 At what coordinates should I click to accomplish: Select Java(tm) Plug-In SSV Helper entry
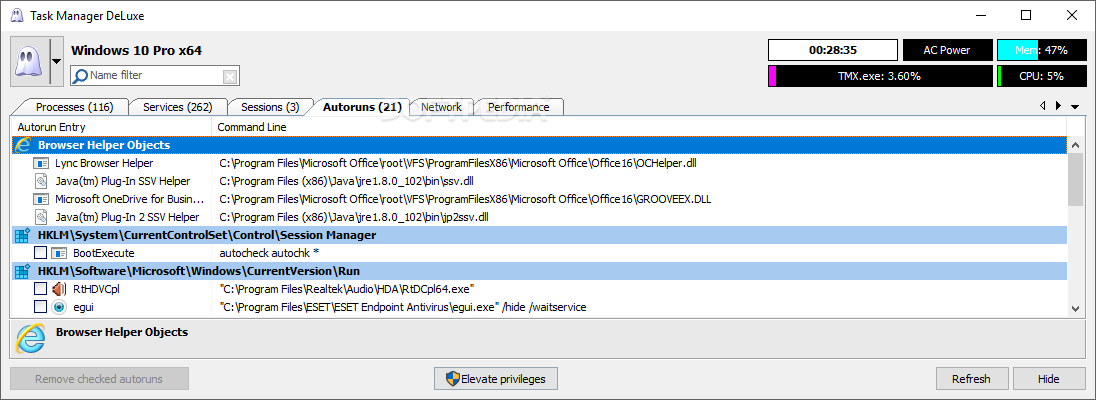[123, 182]
